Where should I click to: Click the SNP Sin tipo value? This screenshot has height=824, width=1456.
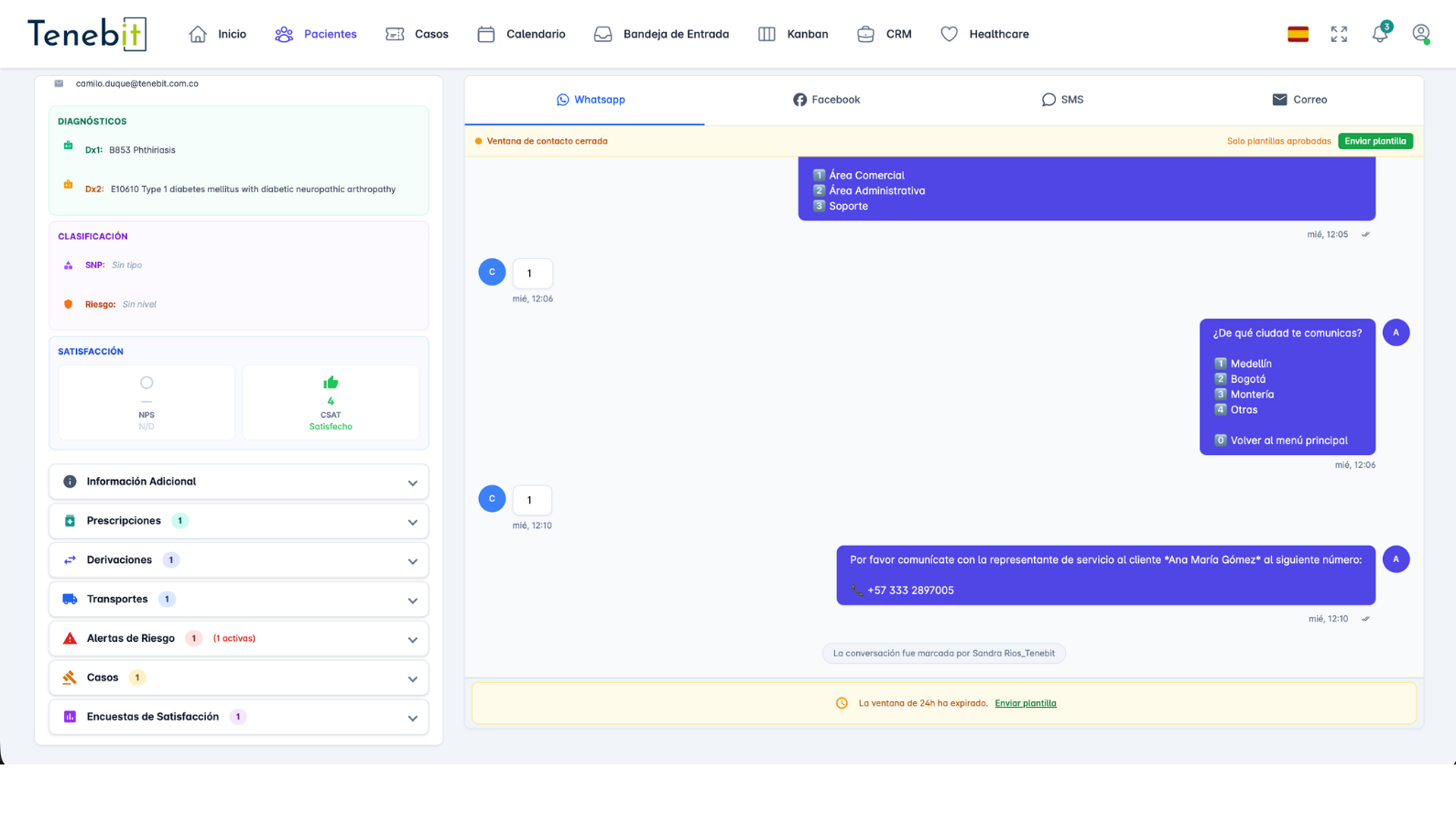[126, 266]
